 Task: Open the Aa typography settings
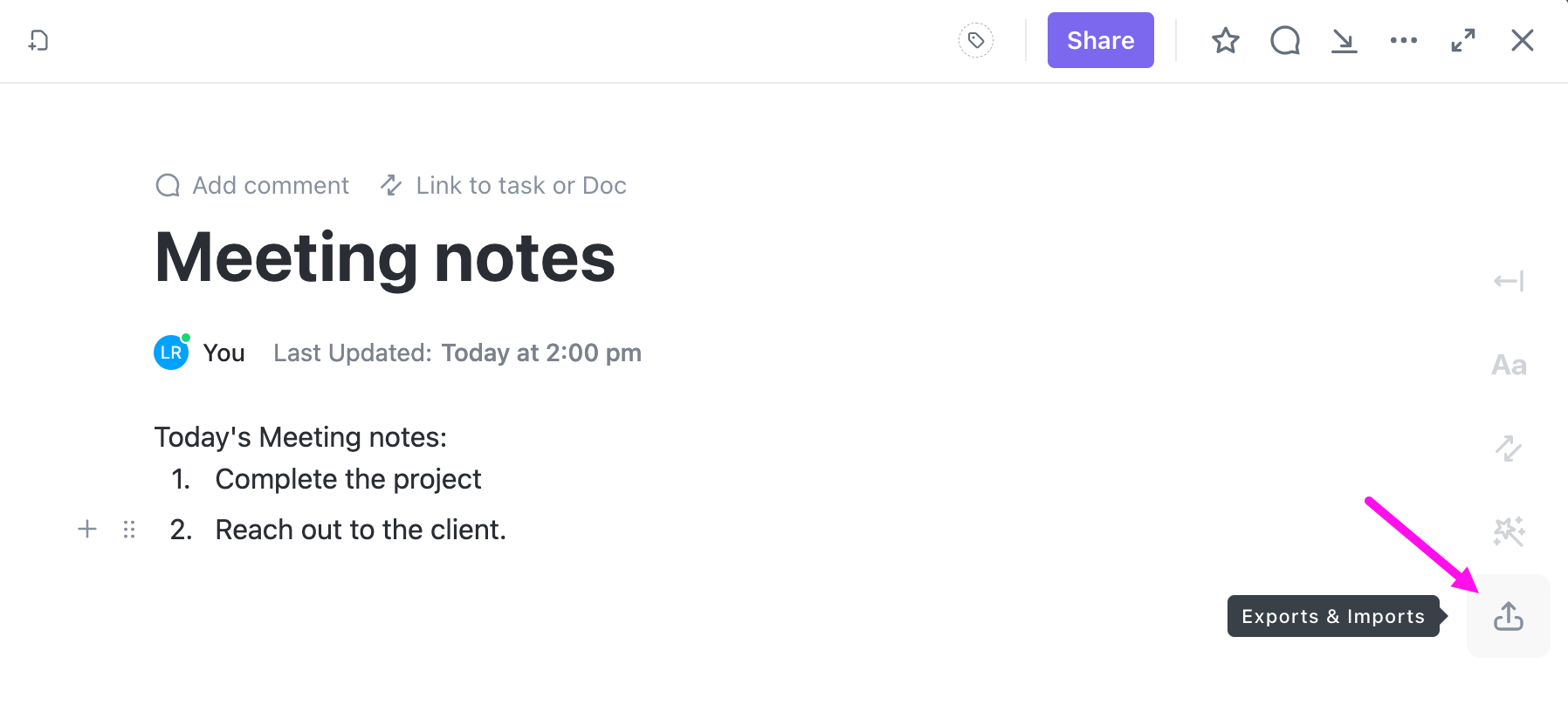point(1509,365)
